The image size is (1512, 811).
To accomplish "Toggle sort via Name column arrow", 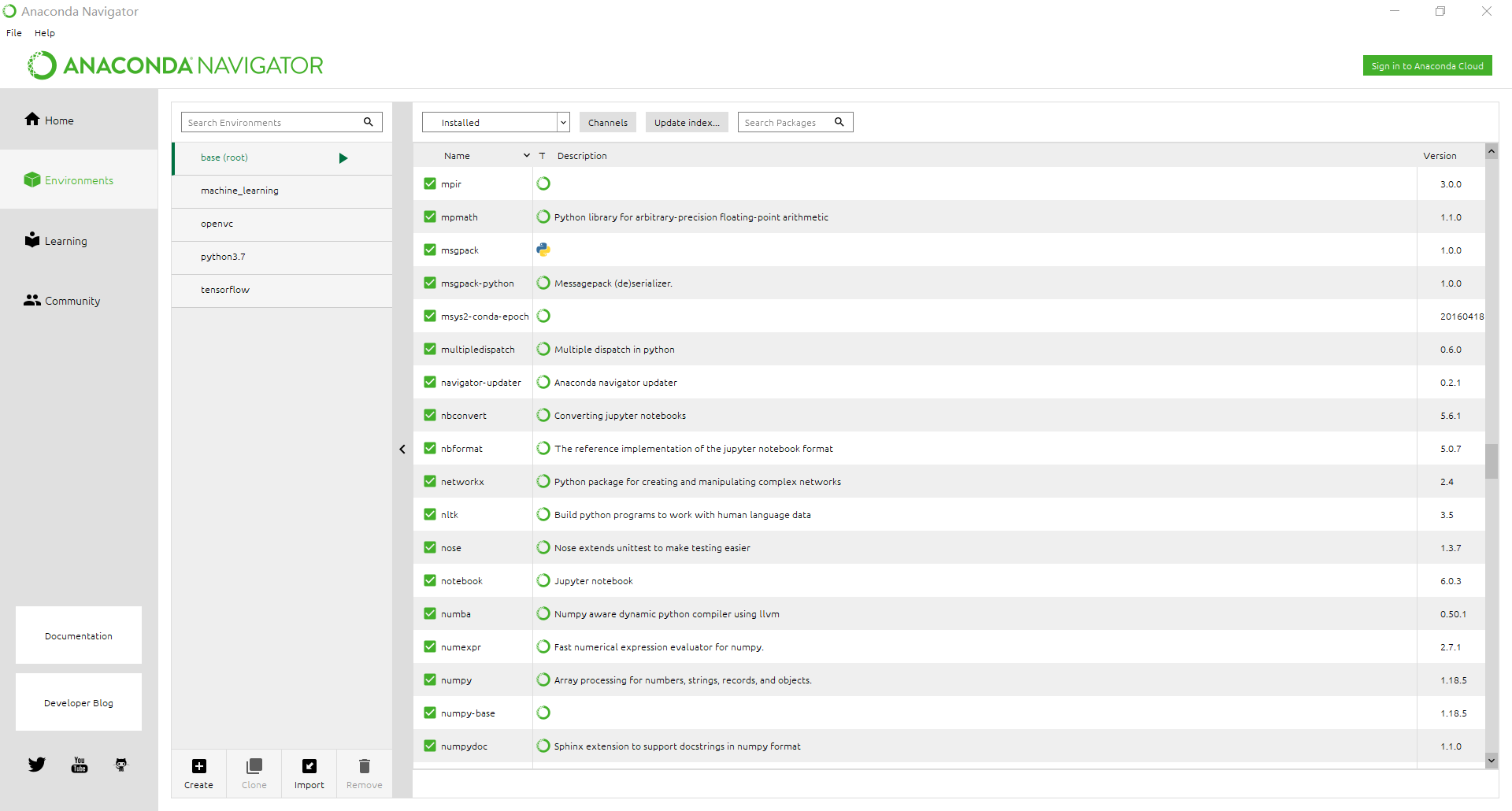I will point(527,156).
